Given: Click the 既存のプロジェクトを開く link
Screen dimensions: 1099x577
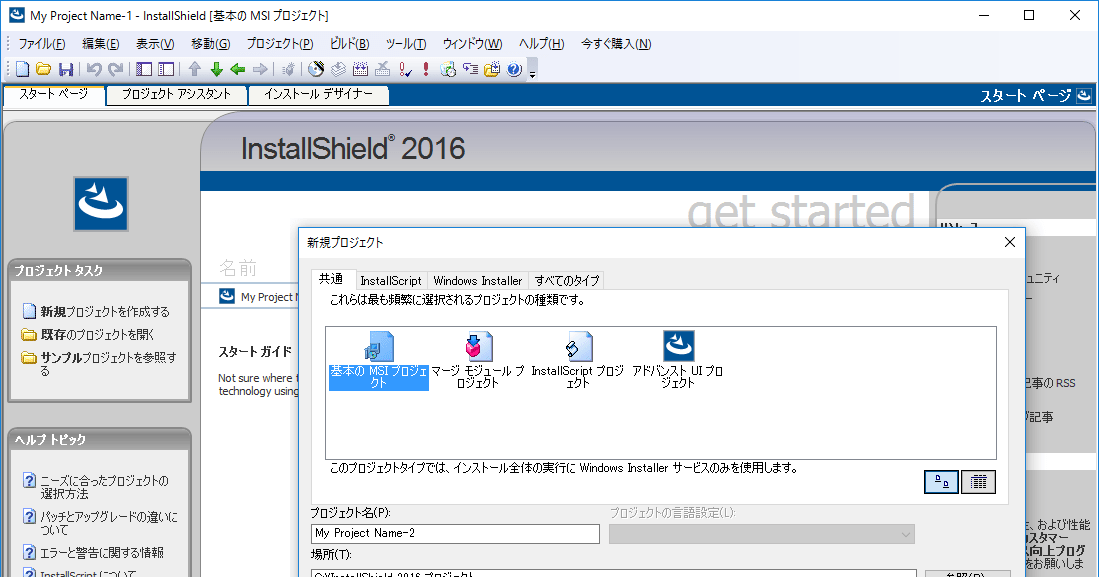Looking at the screenshot, I should (x=97, y=334).
